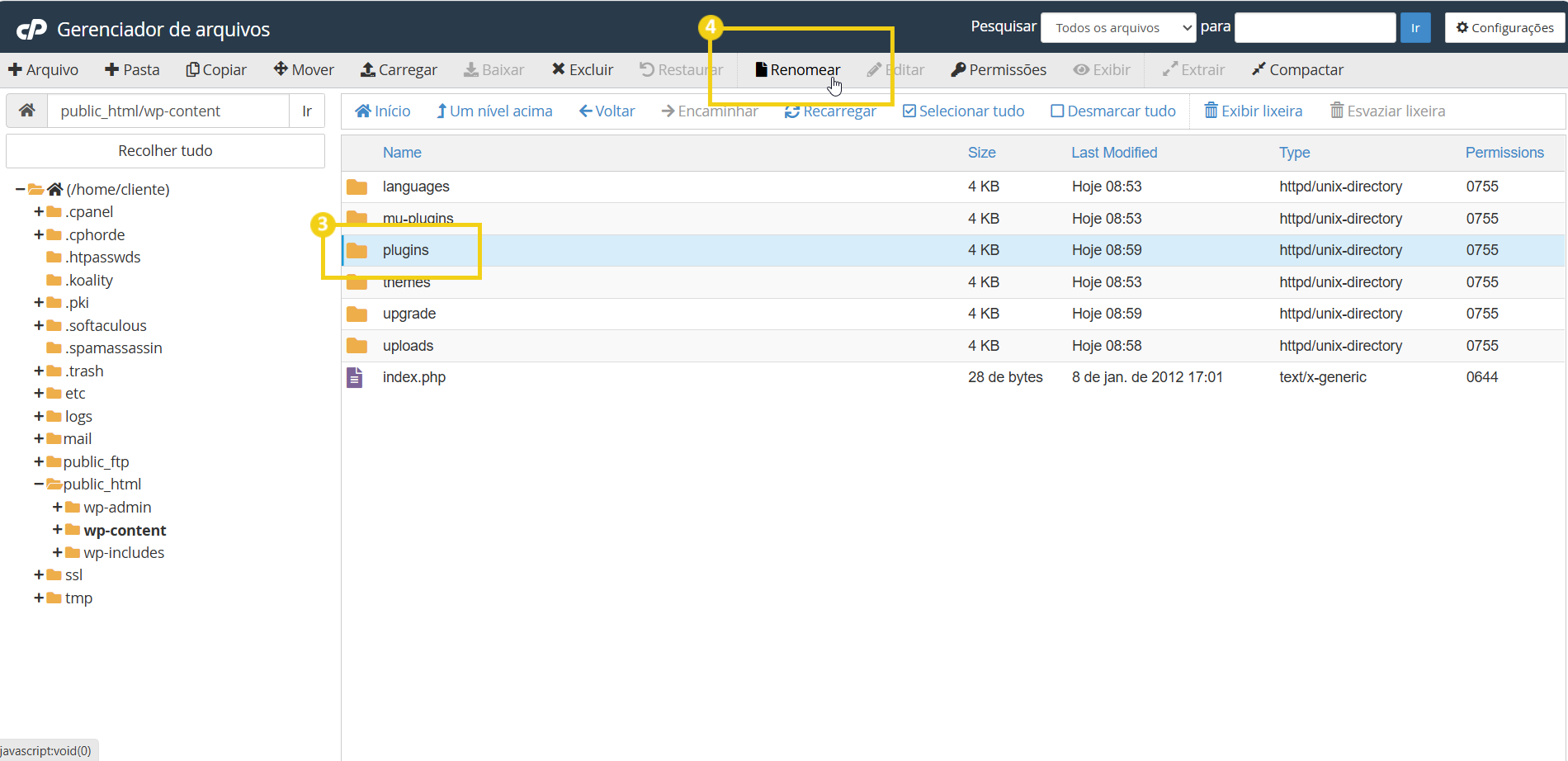Select the upgrade folder row
Screen dimensions: 1568x761
pos(953,314)
